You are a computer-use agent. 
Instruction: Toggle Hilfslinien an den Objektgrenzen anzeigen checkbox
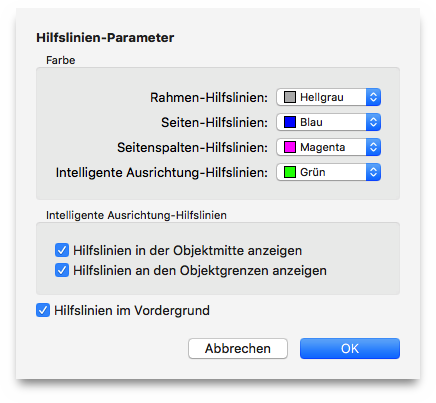(x=62, y=270)
